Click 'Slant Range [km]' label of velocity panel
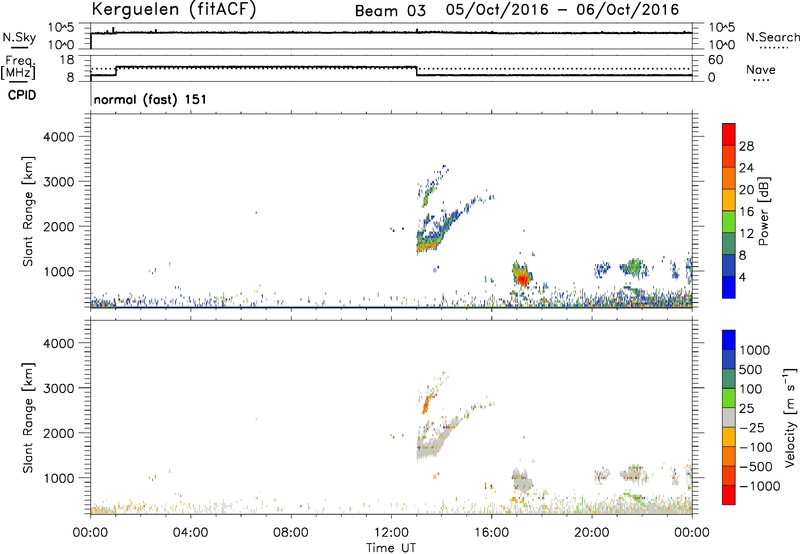 [28, 418]
